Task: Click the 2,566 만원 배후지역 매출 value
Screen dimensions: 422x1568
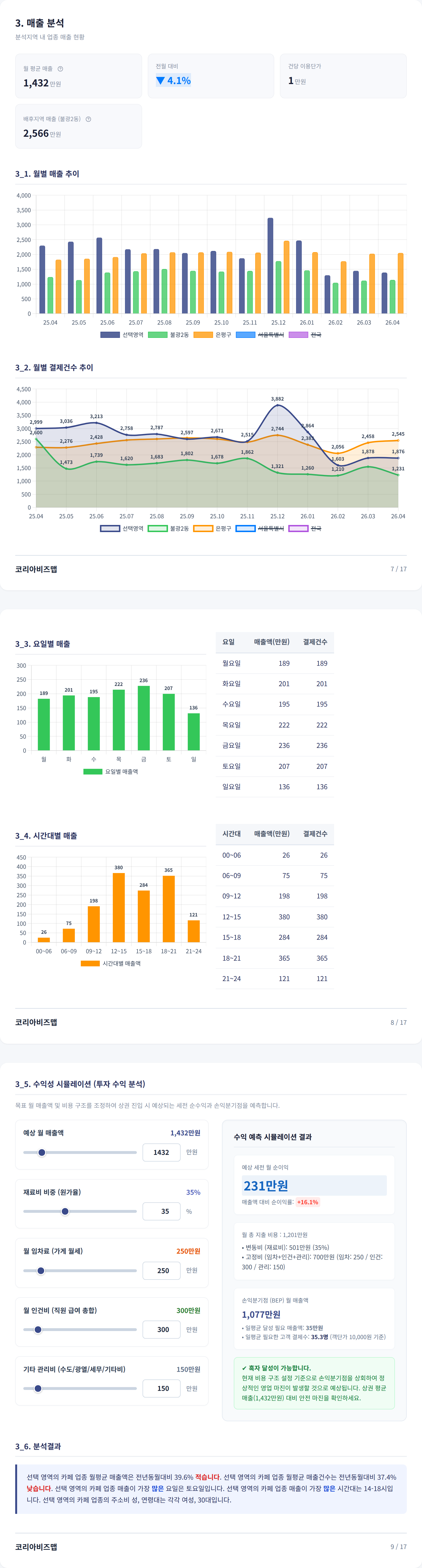Action: (x=42, y=133)
